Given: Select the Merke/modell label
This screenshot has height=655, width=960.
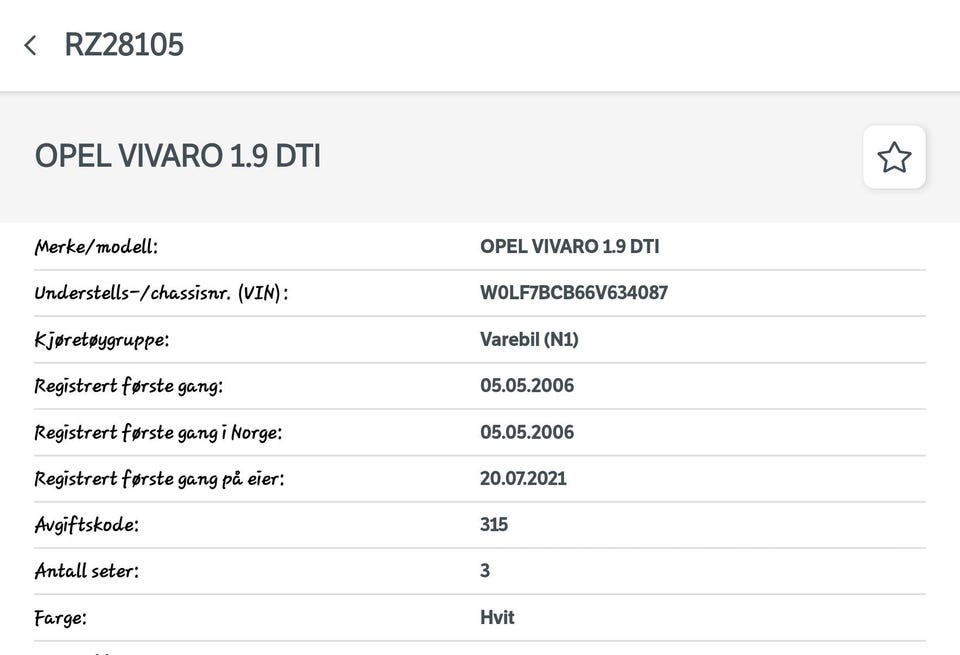Looking at the screenshot, I should [x=96, y=247].
